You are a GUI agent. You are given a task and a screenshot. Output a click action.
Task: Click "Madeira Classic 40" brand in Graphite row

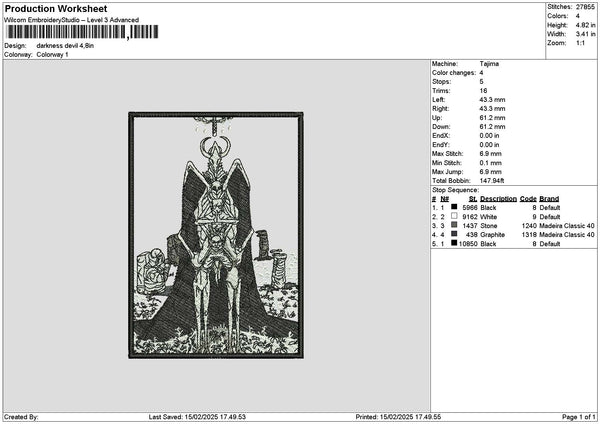pos(567,235)
